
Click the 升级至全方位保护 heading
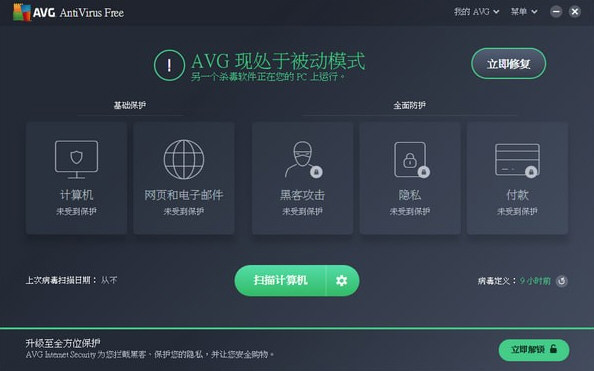click(63, 343)
